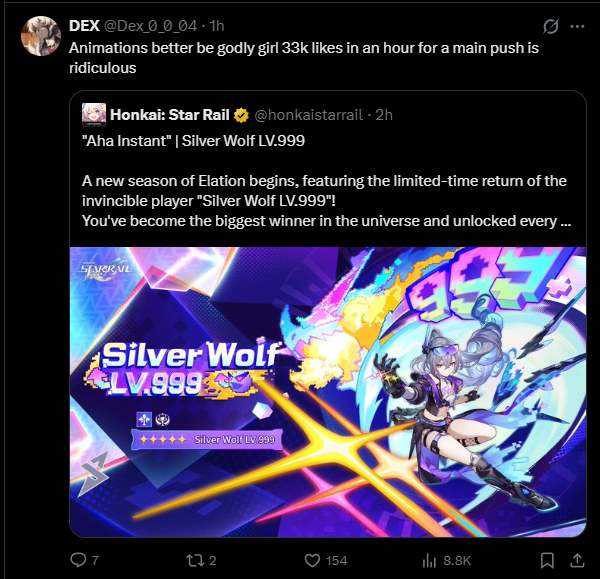
Task: Open the Honkai: Star Rail account name
Action: 170,115
